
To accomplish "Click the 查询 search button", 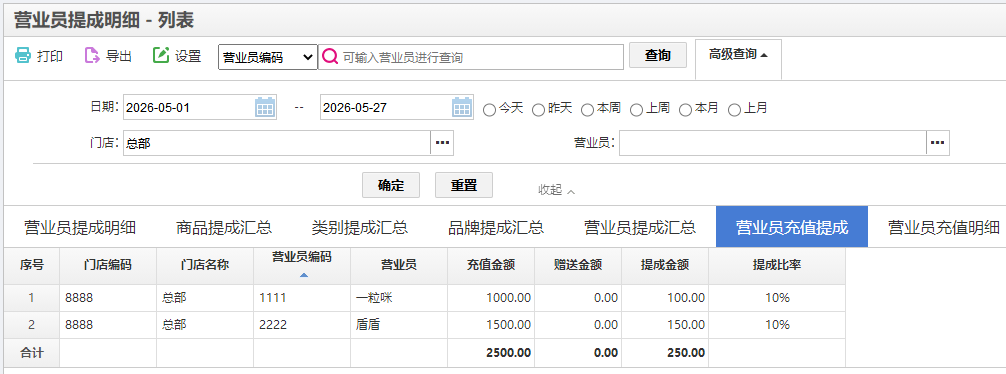I will (658, 55).
